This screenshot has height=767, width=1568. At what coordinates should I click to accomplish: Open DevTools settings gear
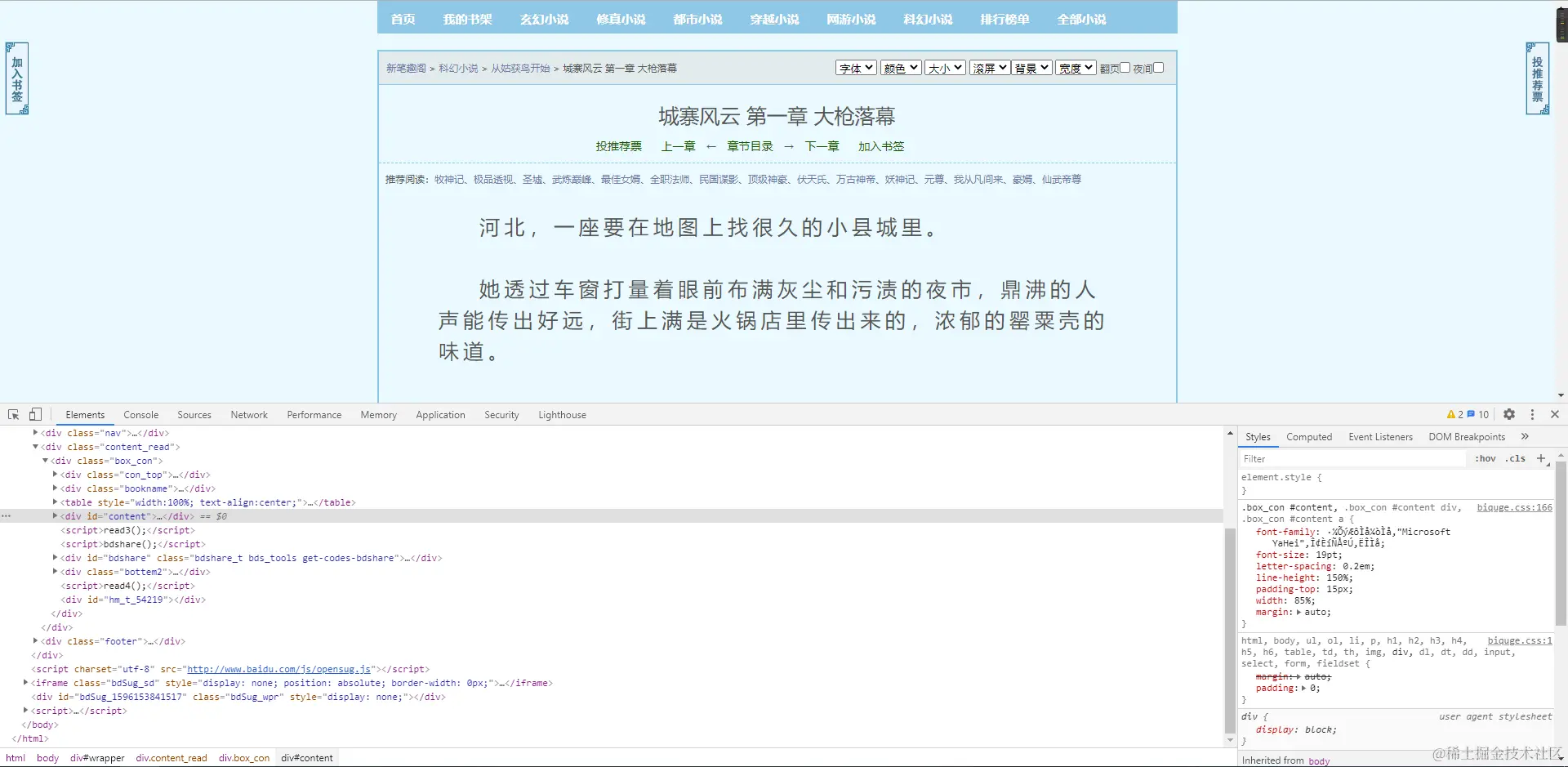(1509, 414)
